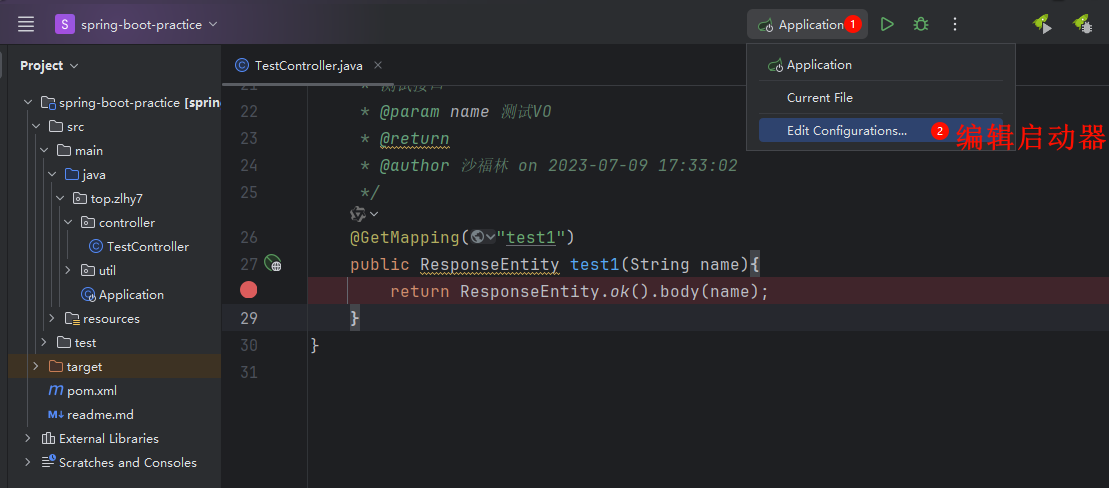This screenshot has width=1109, height=488.
Task: Expand the target folder
Action: (x=36, y=367)
